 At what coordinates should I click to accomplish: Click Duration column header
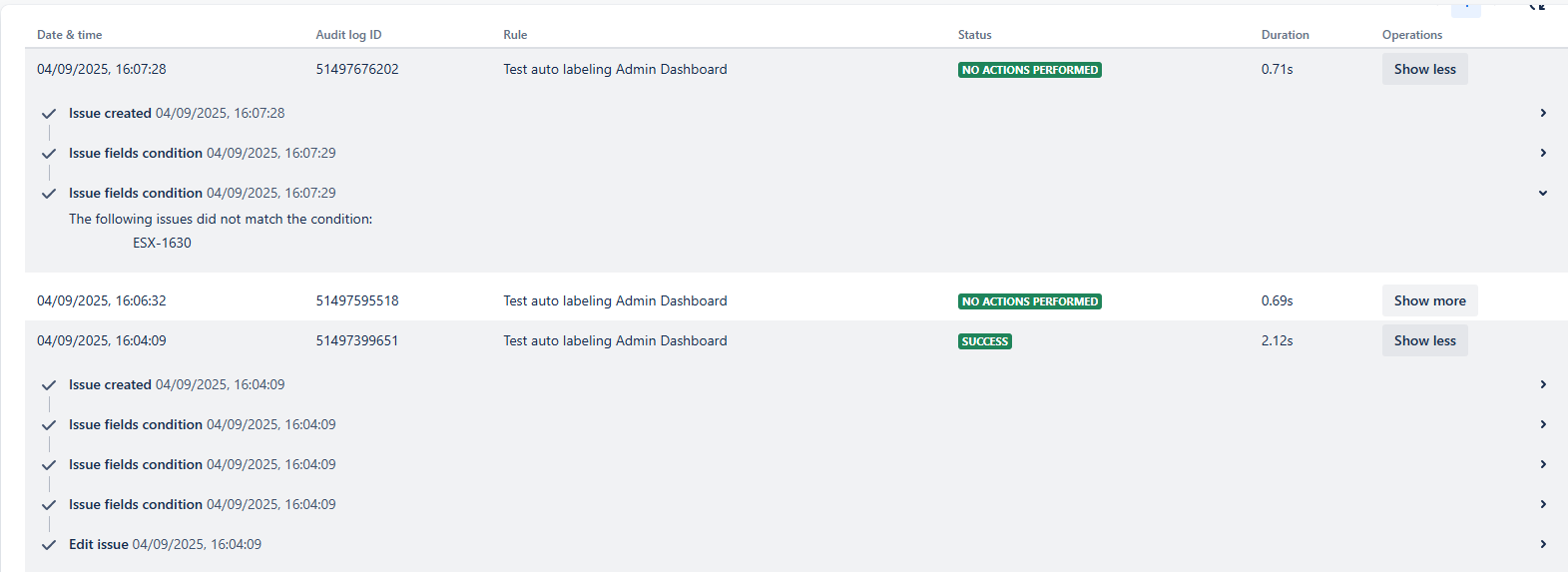tap(1285, 35)
